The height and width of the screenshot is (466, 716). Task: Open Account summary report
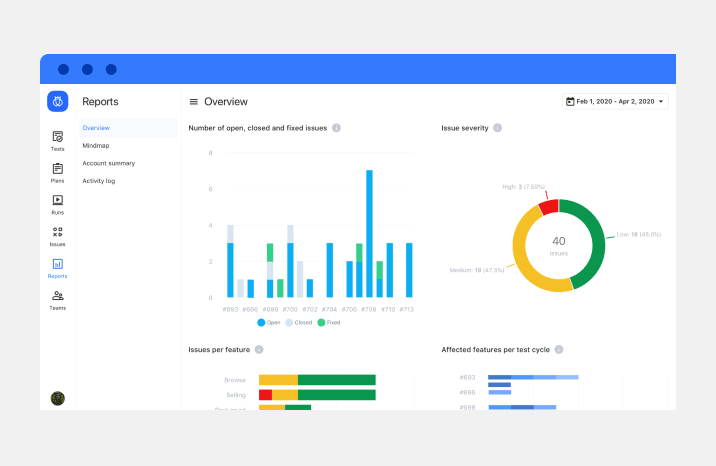click(x=108, y=163)
